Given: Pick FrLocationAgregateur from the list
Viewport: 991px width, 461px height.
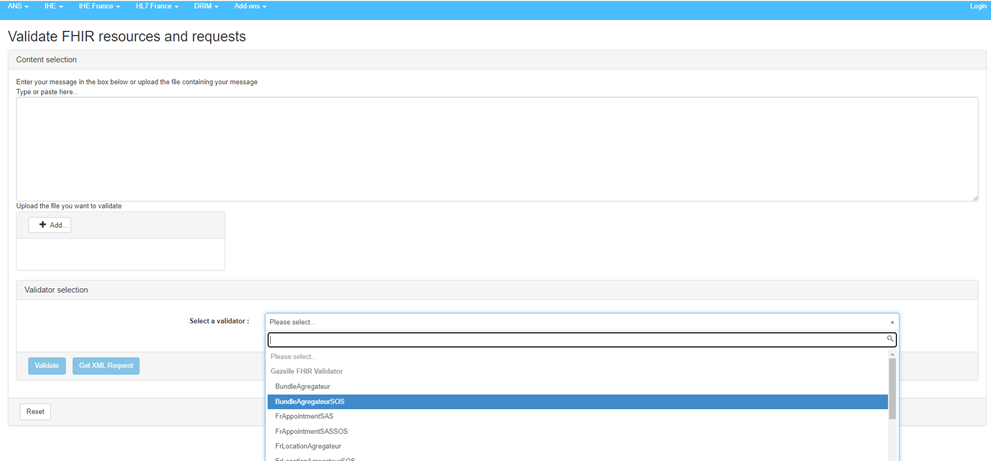Looking at the screenshot, I should pos(308,446).
